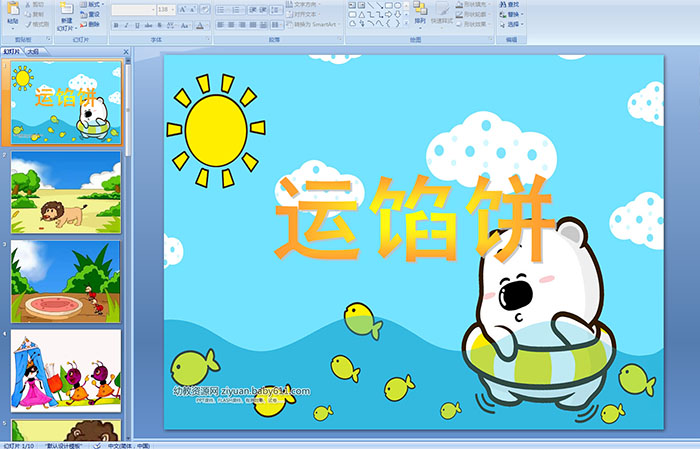Toggle Italic formatting
This screenshot has height=449, width=700.
coord(127,25)
